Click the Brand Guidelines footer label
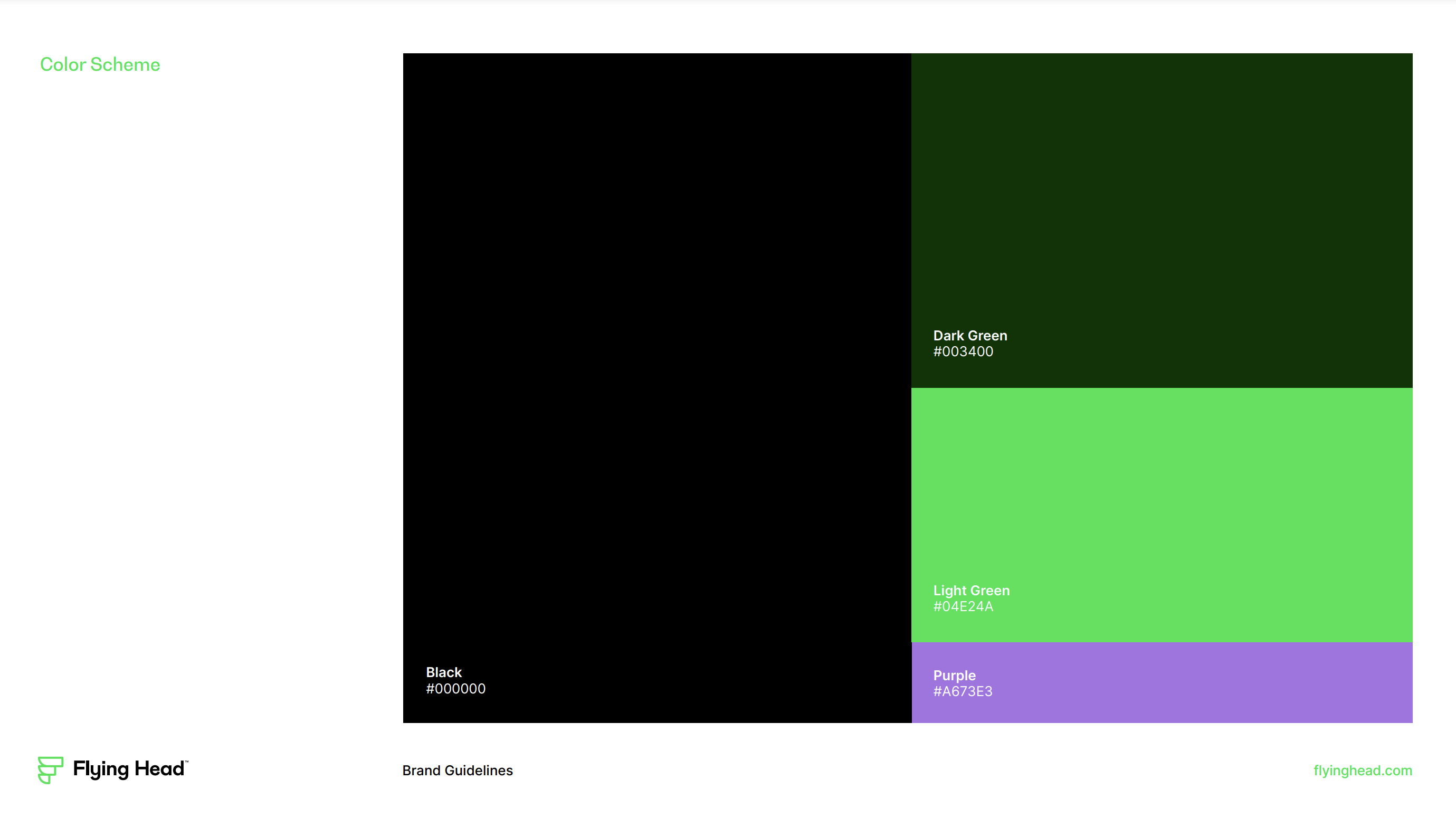Viewport: 1456px width, 818px height. point(457,770)
